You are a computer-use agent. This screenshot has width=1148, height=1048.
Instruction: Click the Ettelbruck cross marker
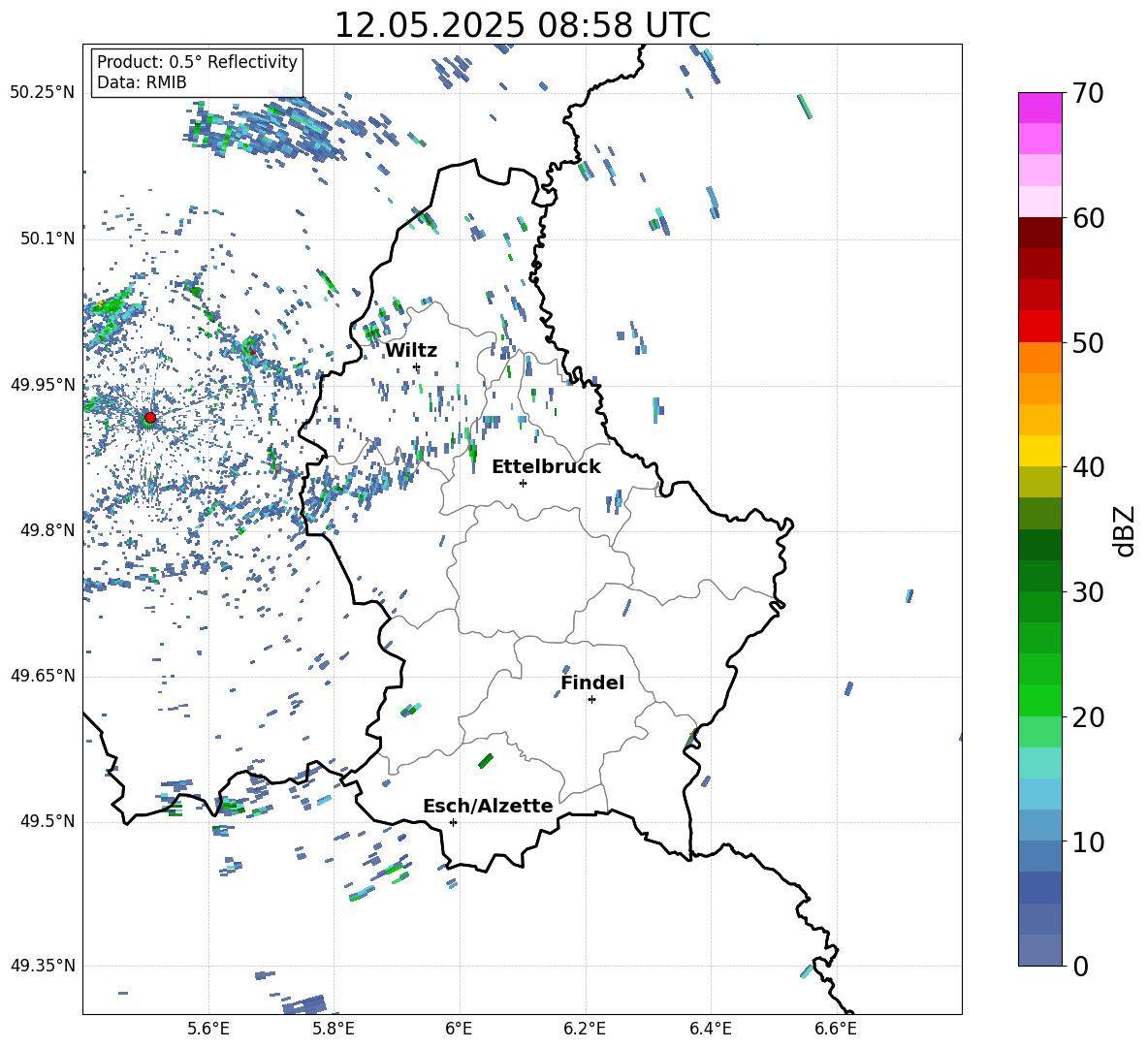pos(523,483)
